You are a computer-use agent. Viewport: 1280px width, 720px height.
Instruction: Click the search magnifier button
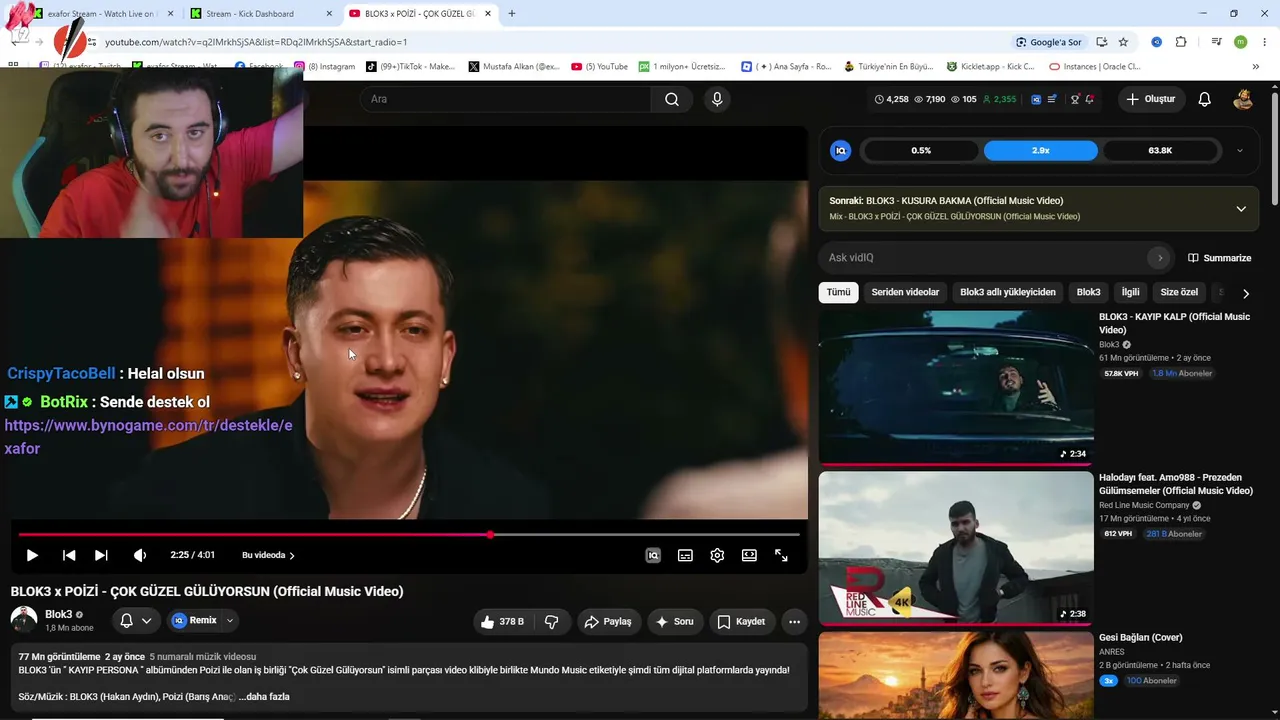(672, 99)
